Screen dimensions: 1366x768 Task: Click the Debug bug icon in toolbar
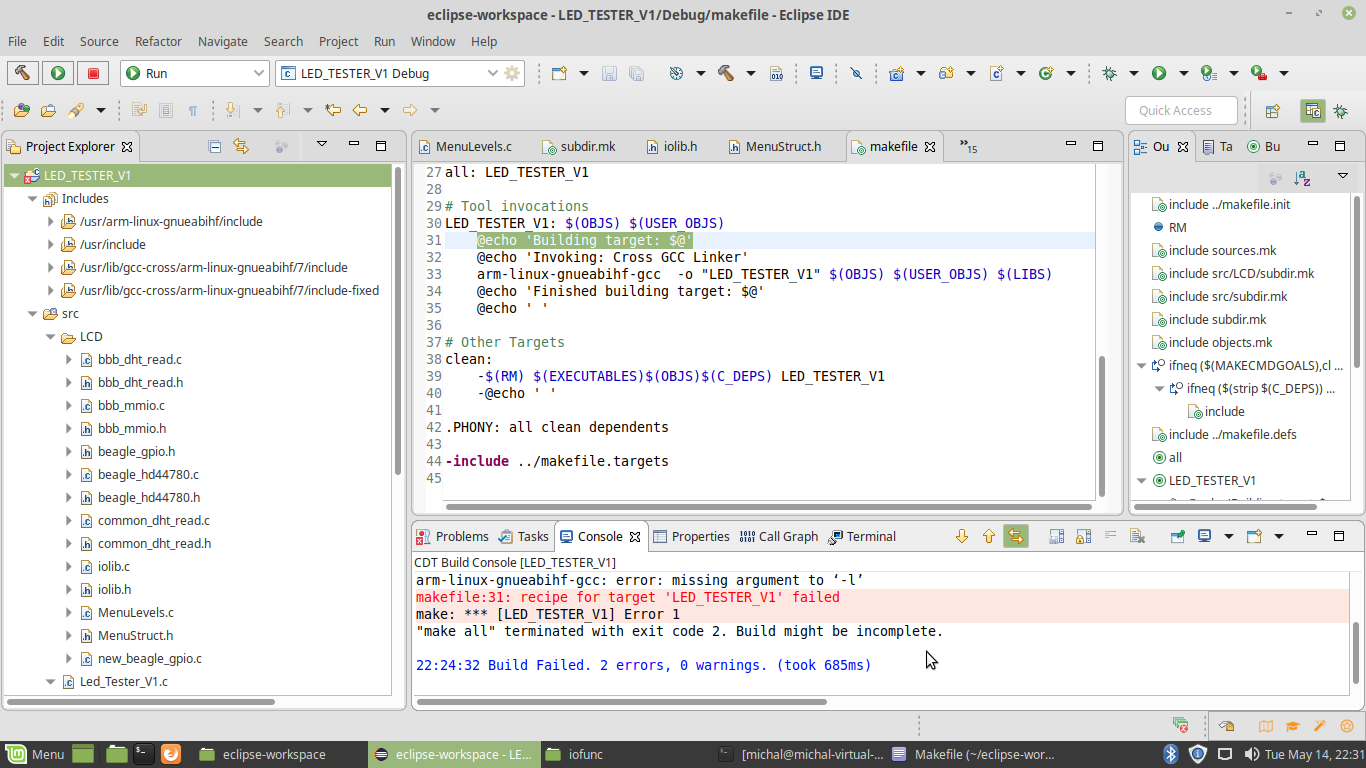tap(1109, 73)
